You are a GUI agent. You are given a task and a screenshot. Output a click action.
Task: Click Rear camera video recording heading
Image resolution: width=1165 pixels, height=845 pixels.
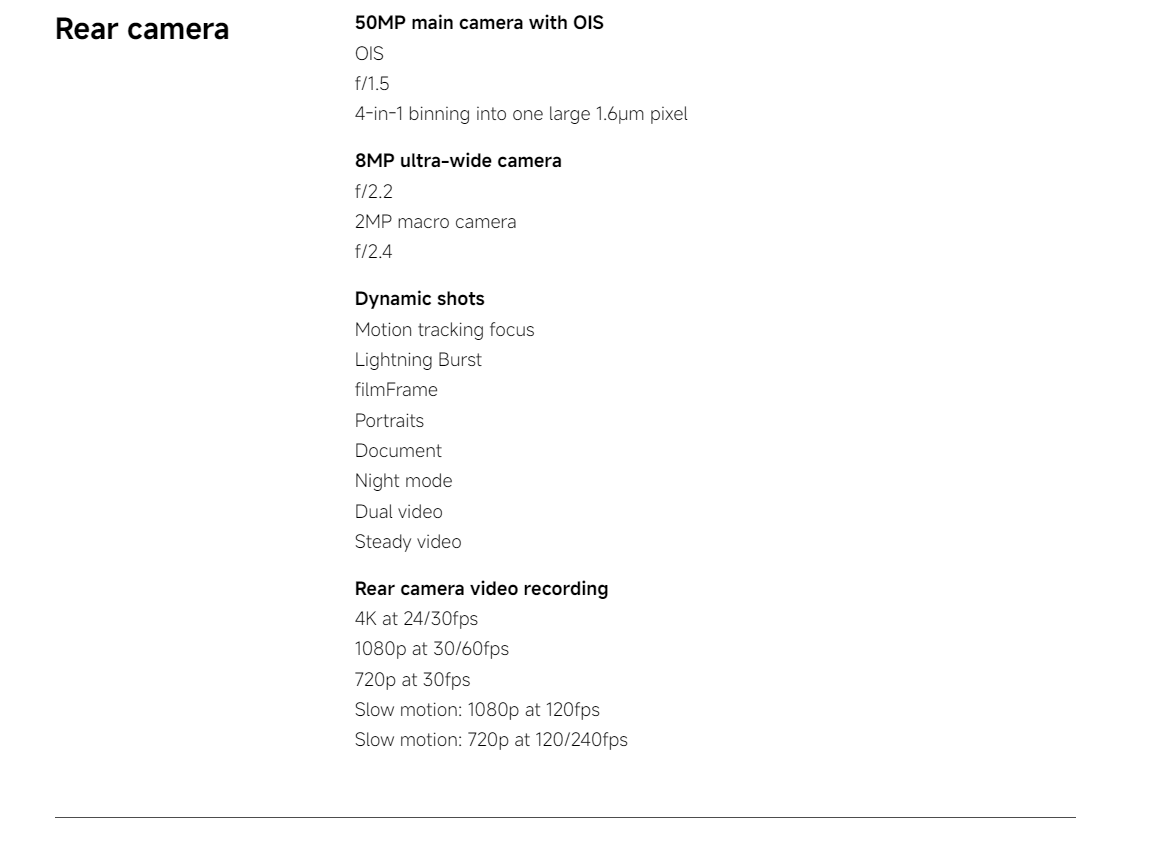pos(481,589)
